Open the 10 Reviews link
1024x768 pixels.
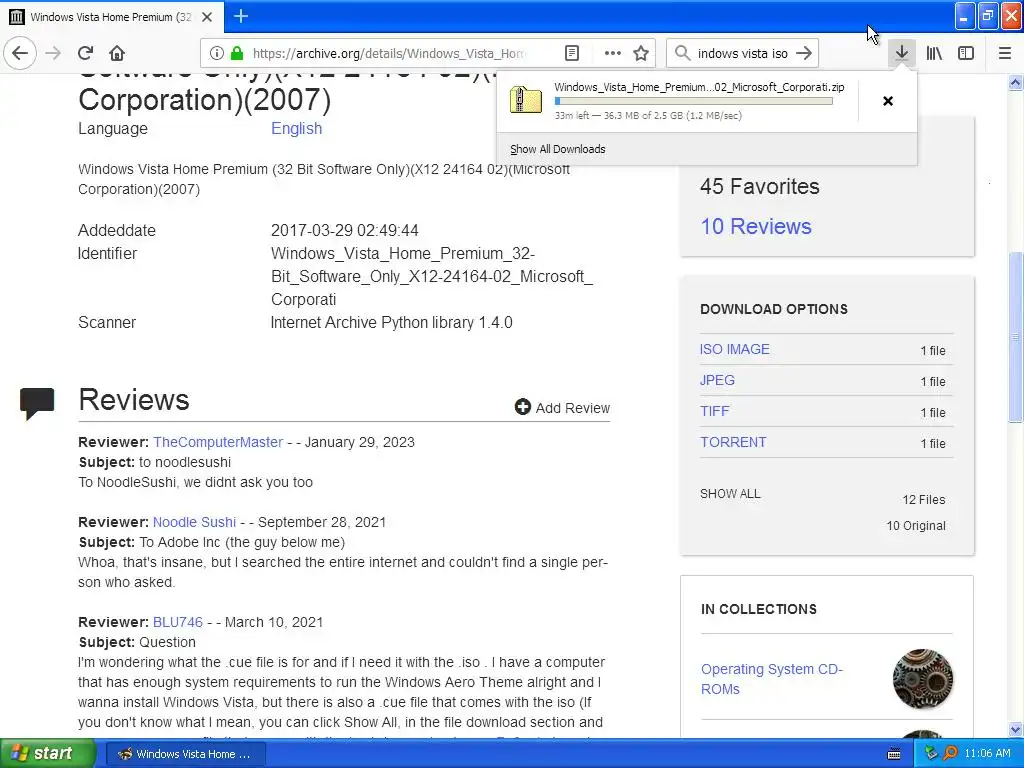[x=756, y=226]
